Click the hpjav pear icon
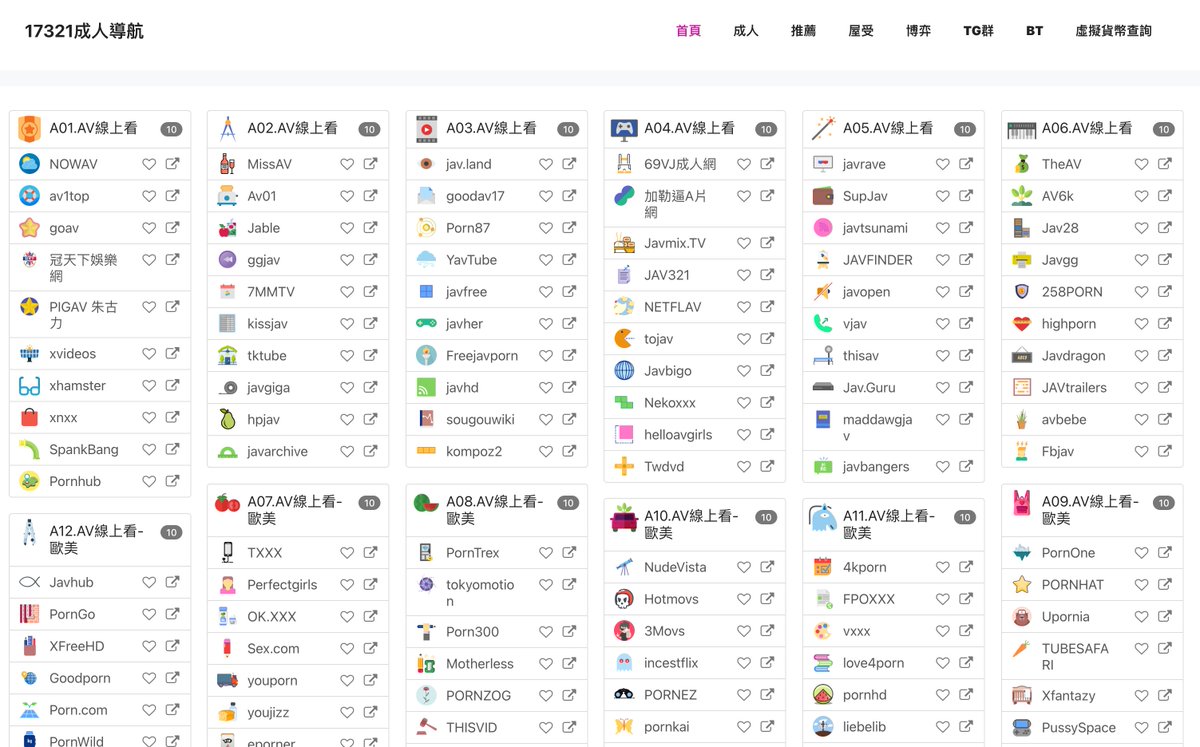Screen dimensions: 1200x747 pos(227,419)
